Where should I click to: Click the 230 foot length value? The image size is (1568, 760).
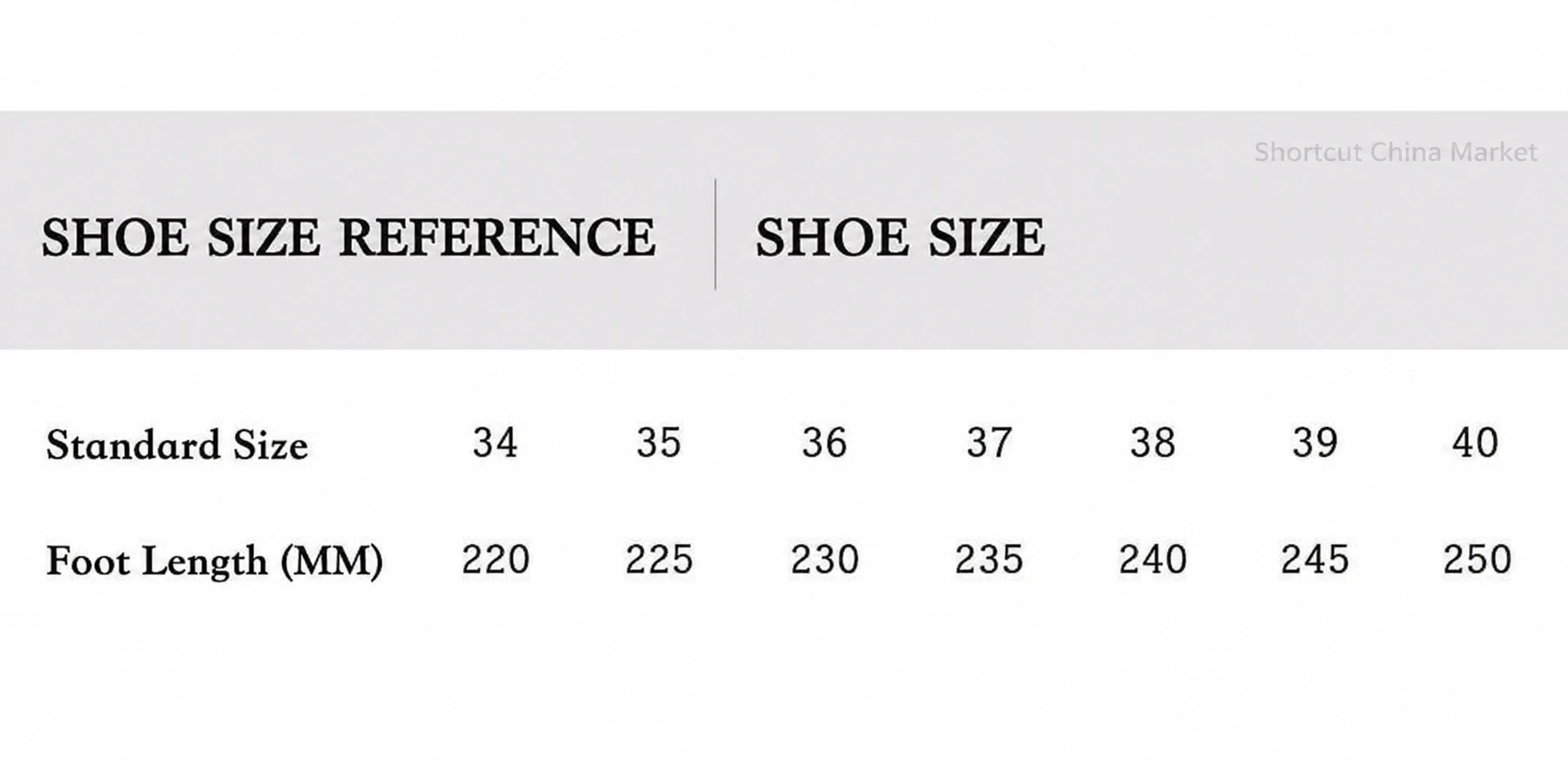tap(824, 559)
